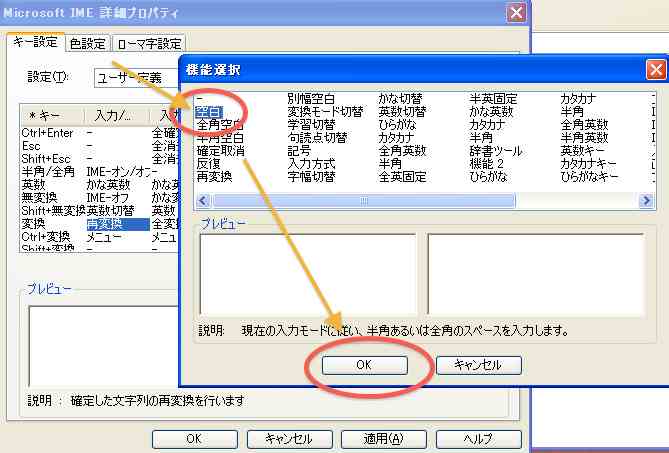669x453 pixels.
Task: Select 英数切替 in the 機能選択 function list
Action: tap(402, 112)
